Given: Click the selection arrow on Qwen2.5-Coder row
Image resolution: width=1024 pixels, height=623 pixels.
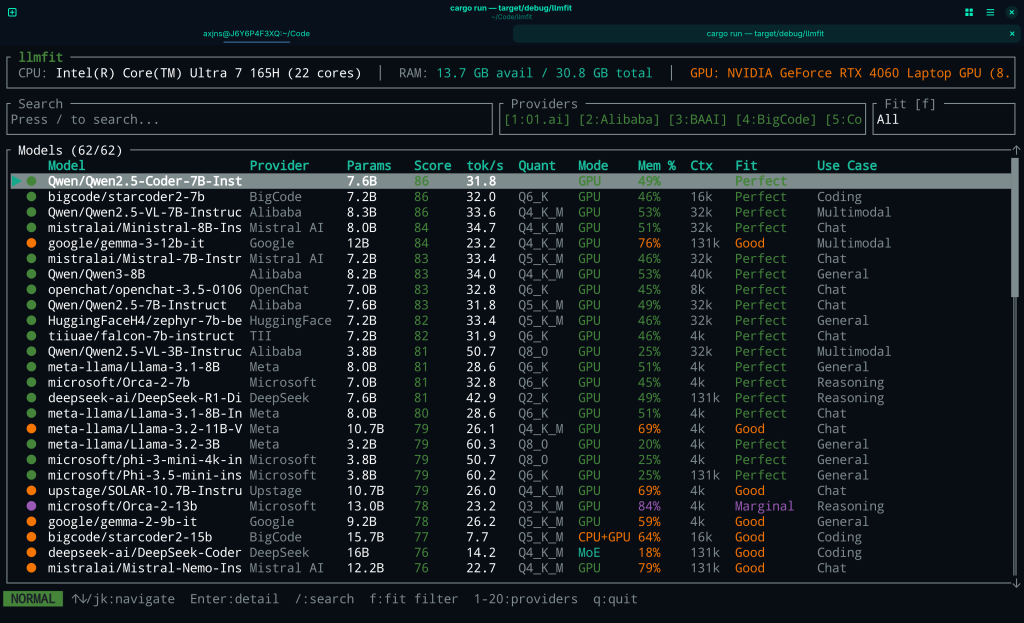Looking at the screenshot, I should (16, 181).
